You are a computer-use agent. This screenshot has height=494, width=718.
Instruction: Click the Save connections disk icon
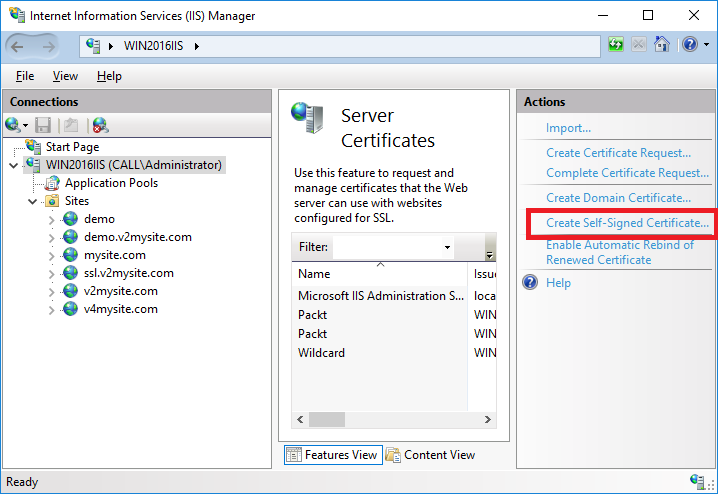(x=43, y=125)
